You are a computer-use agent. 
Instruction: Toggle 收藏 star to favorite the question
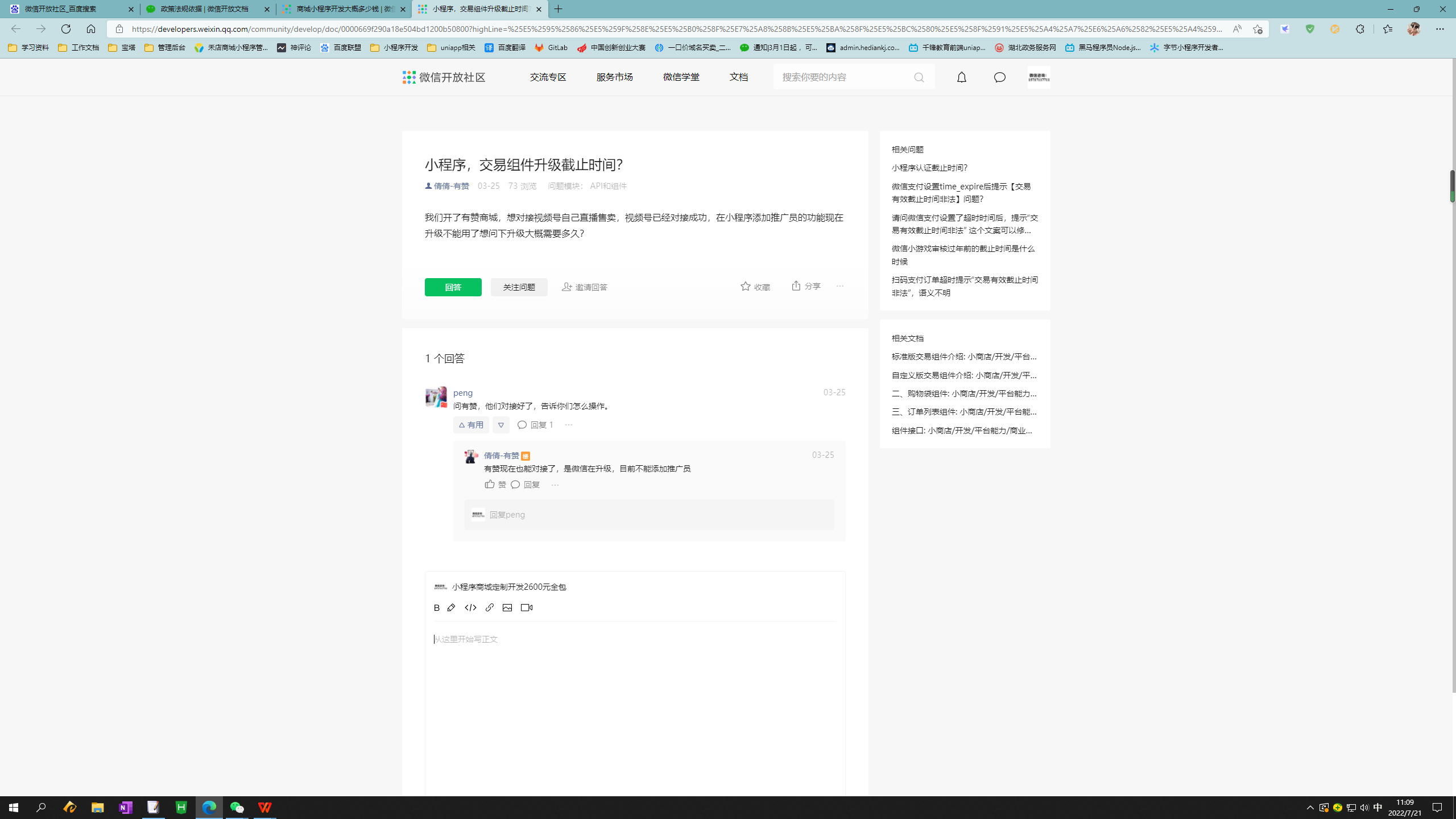tap(755, 287)
